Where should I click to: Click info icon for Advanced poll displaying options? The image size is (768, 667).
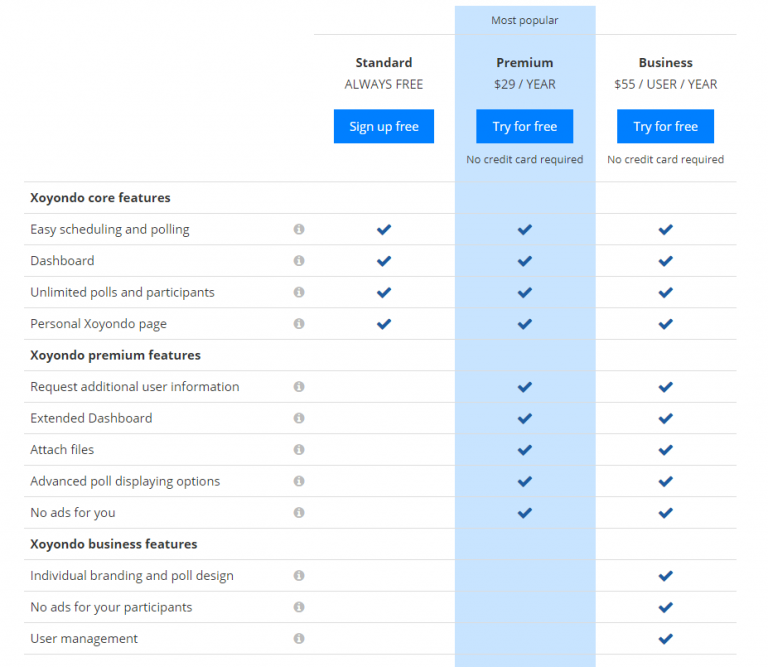click(x=298, y=481)
